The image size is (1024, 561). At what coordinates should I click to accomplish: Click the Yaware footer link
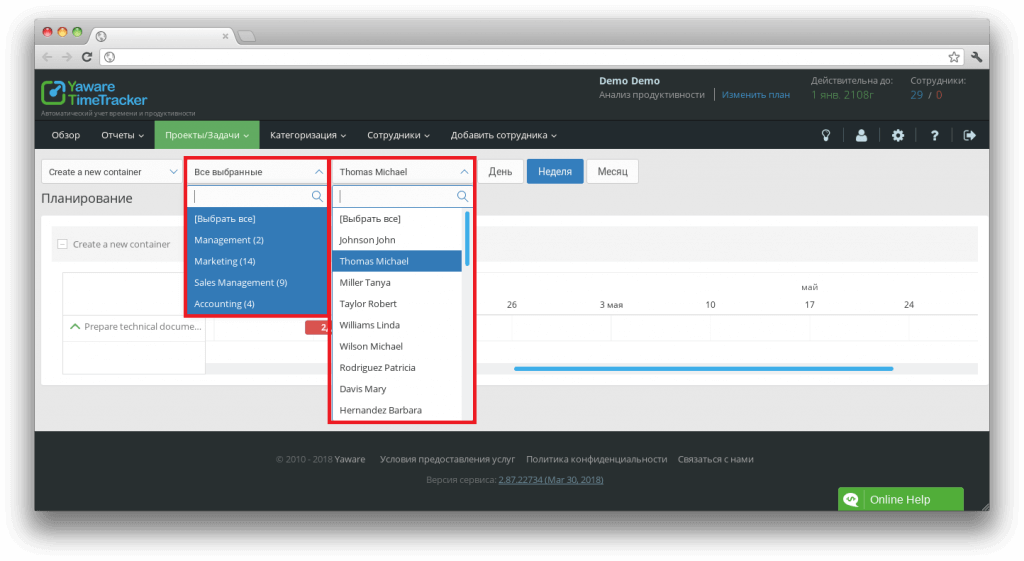point(350,459)
